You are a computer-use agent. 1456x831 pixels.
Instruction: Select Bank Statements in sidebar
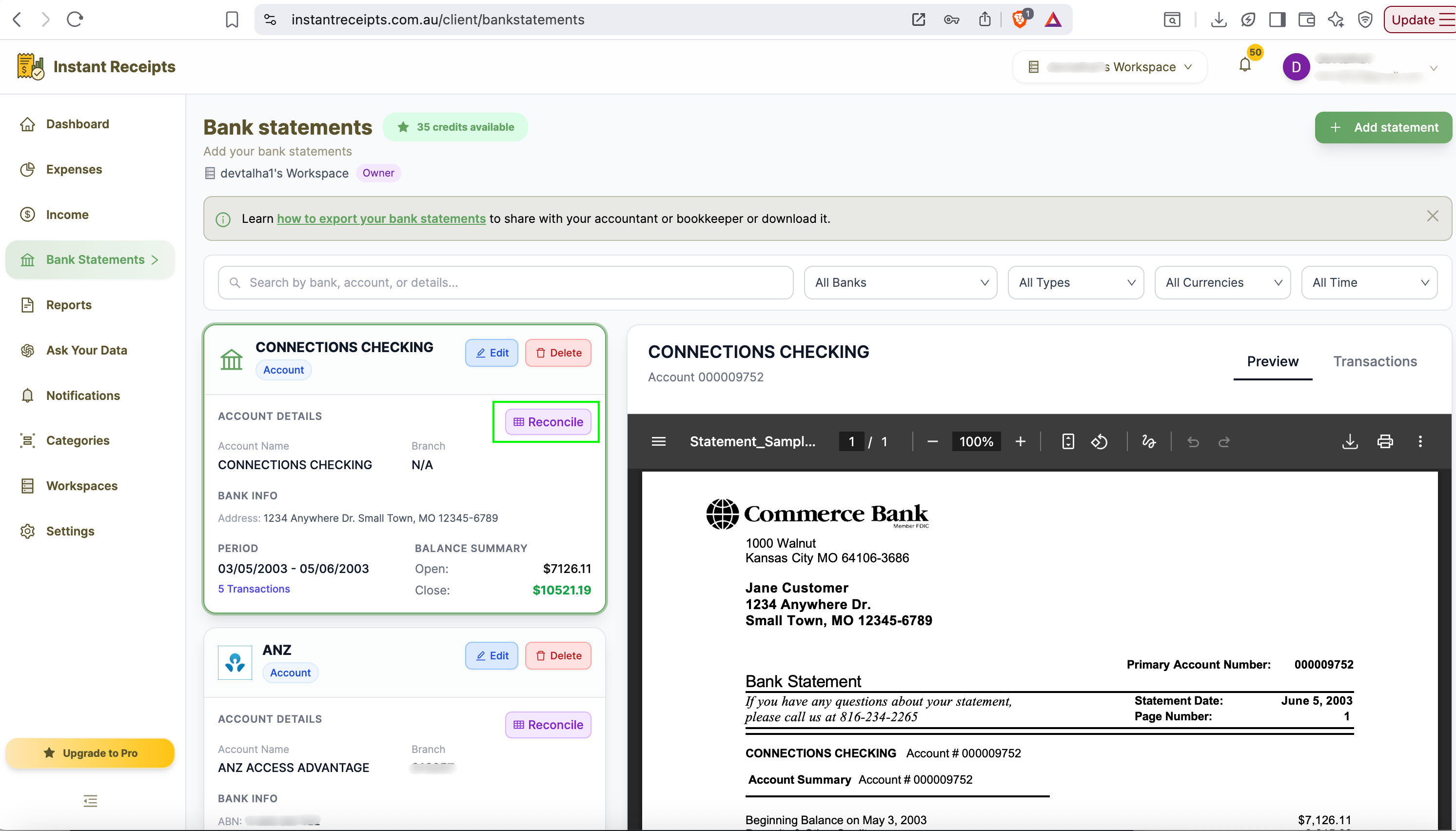coord(90,259)
